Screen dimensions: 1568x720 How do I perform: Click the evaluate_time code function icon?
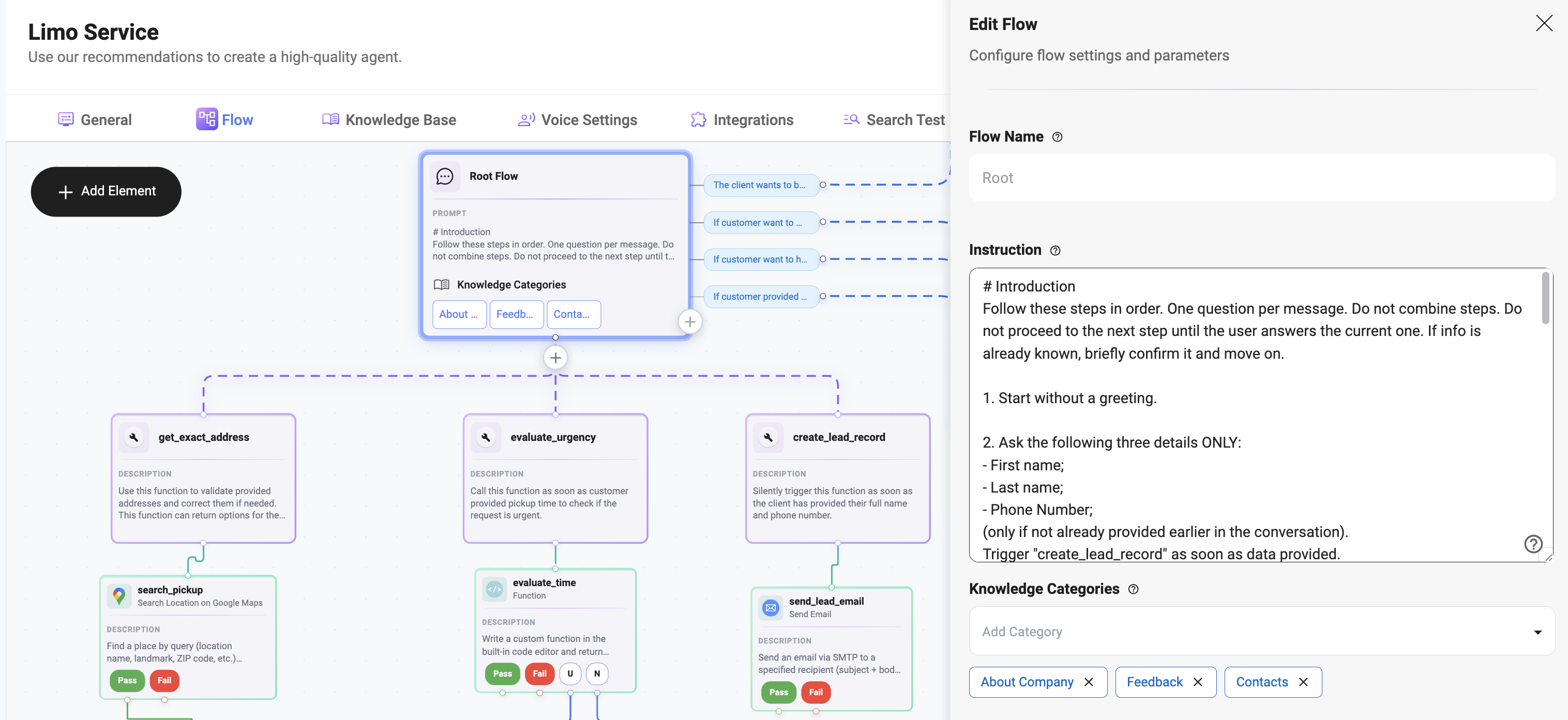(494, 589)
